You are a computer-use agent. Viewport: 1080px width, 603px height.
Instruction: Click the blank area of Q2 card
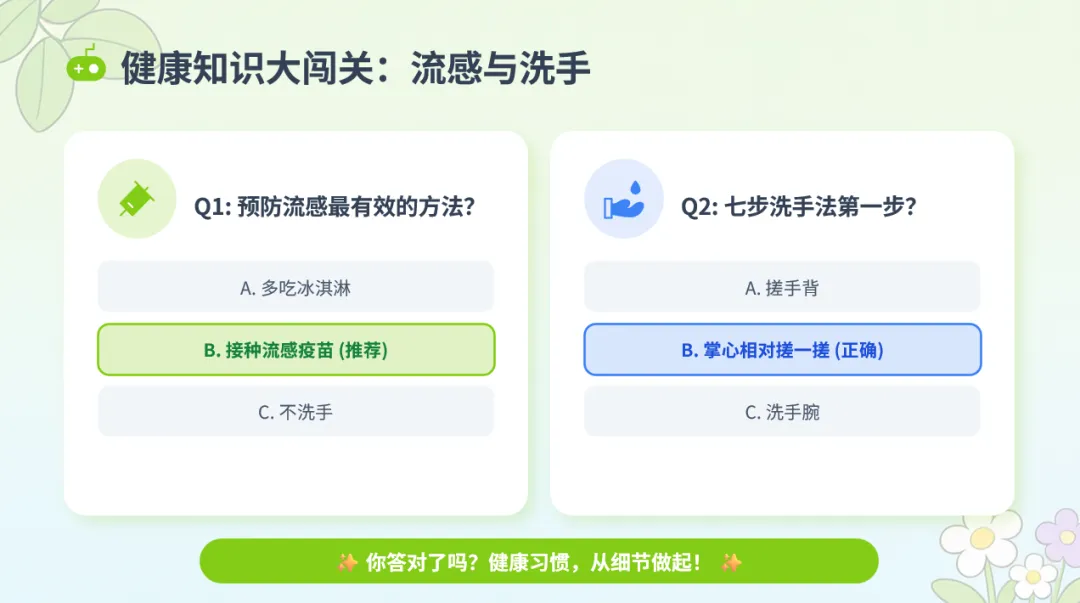[x=782, y=476]
